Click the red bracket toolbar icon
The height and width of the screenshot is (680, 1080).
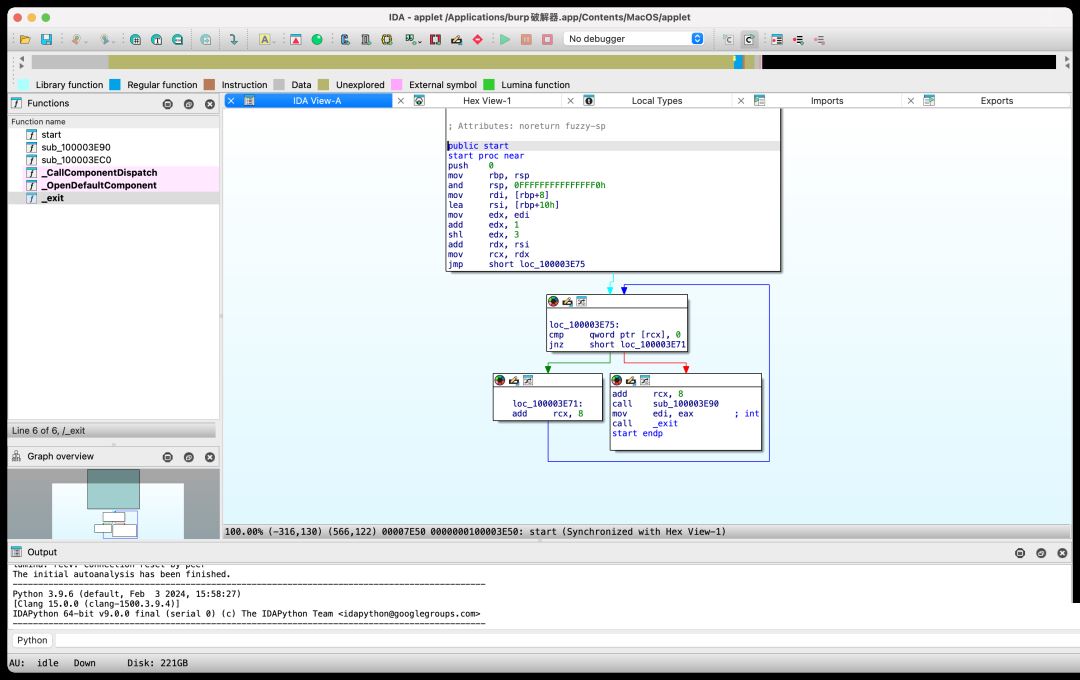pos(435,39)
